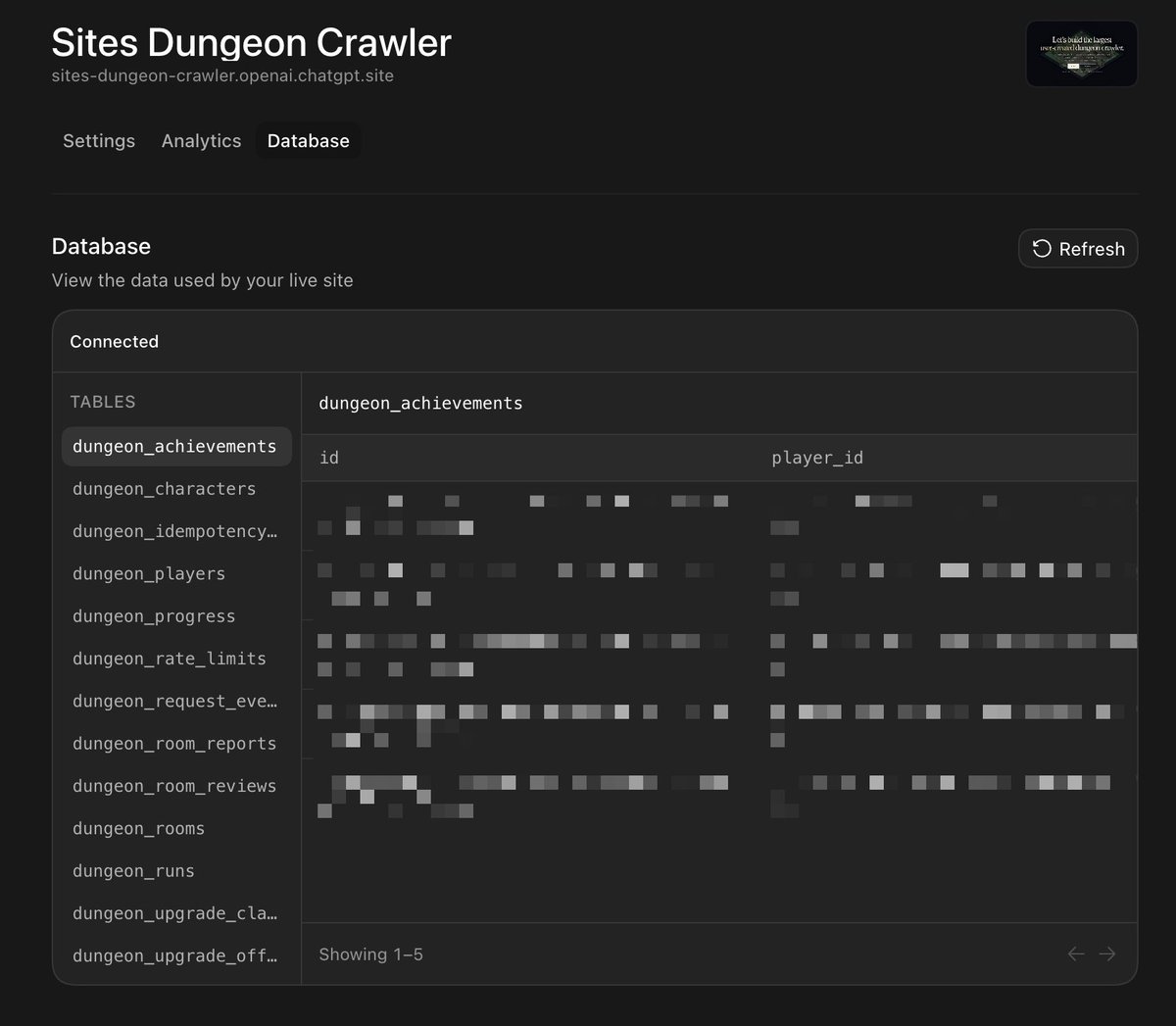The height and width of the screenshot is (1026, 1176).
Task: Go to the next page arrow
Action: click(1107, 953)
